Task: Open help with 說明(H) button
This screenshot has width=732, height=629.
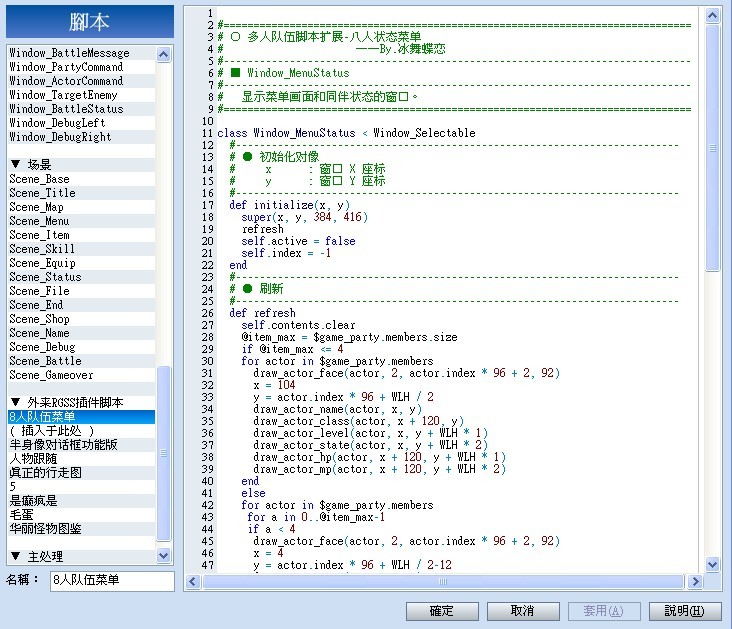Action: [x=685, y=611]
